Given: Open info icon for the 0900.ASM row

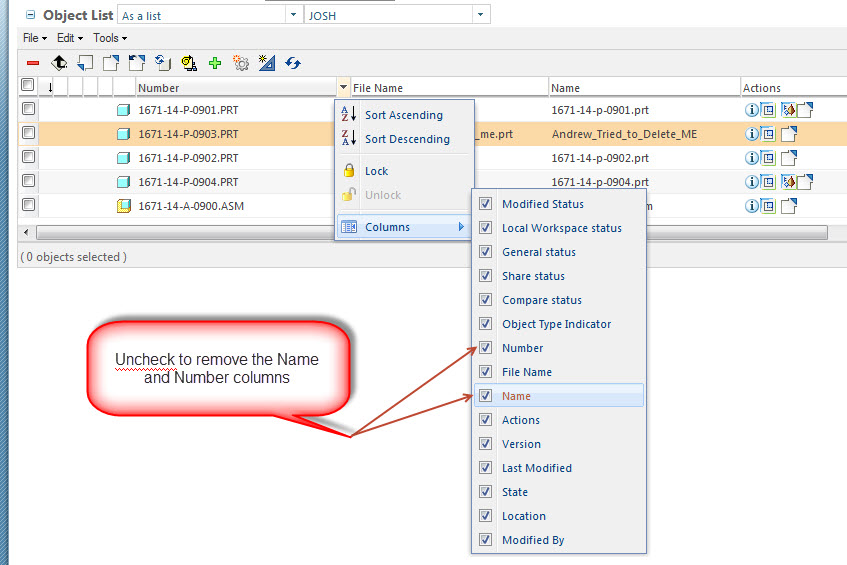Looking at the screenshot, I should click(x=751, y=206).
